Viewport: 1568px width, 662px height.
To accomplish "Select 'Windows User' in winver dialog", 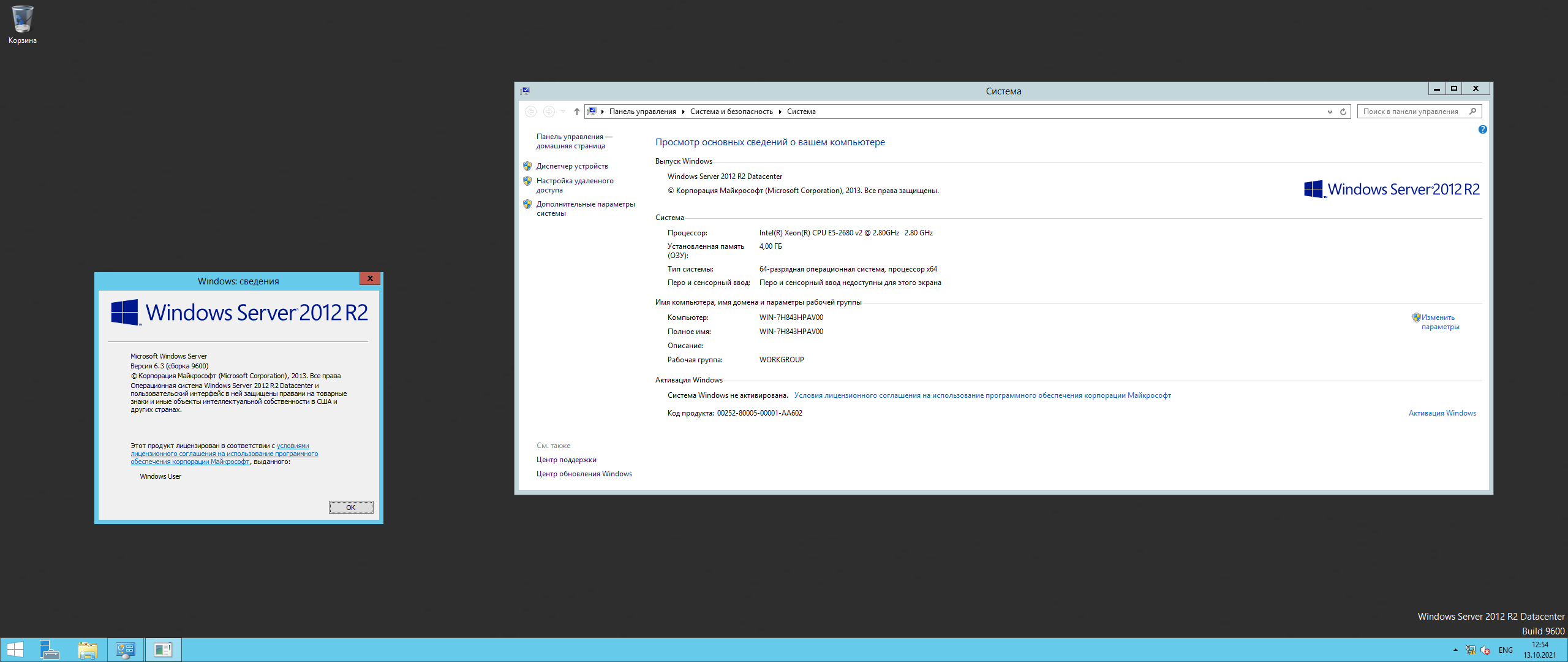I will click(x=160, y=476).
